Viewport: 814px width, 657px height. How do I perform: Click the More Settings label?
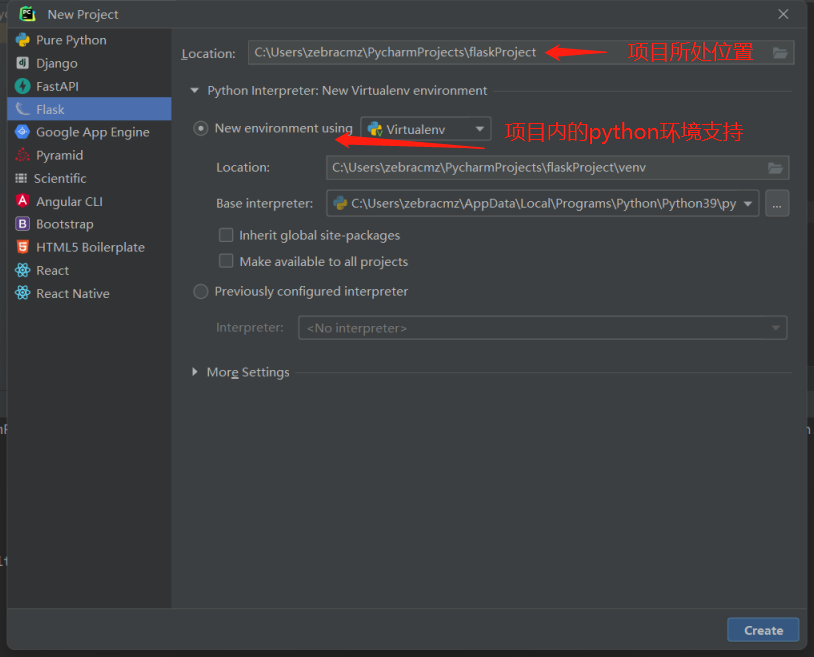[248, 372]
